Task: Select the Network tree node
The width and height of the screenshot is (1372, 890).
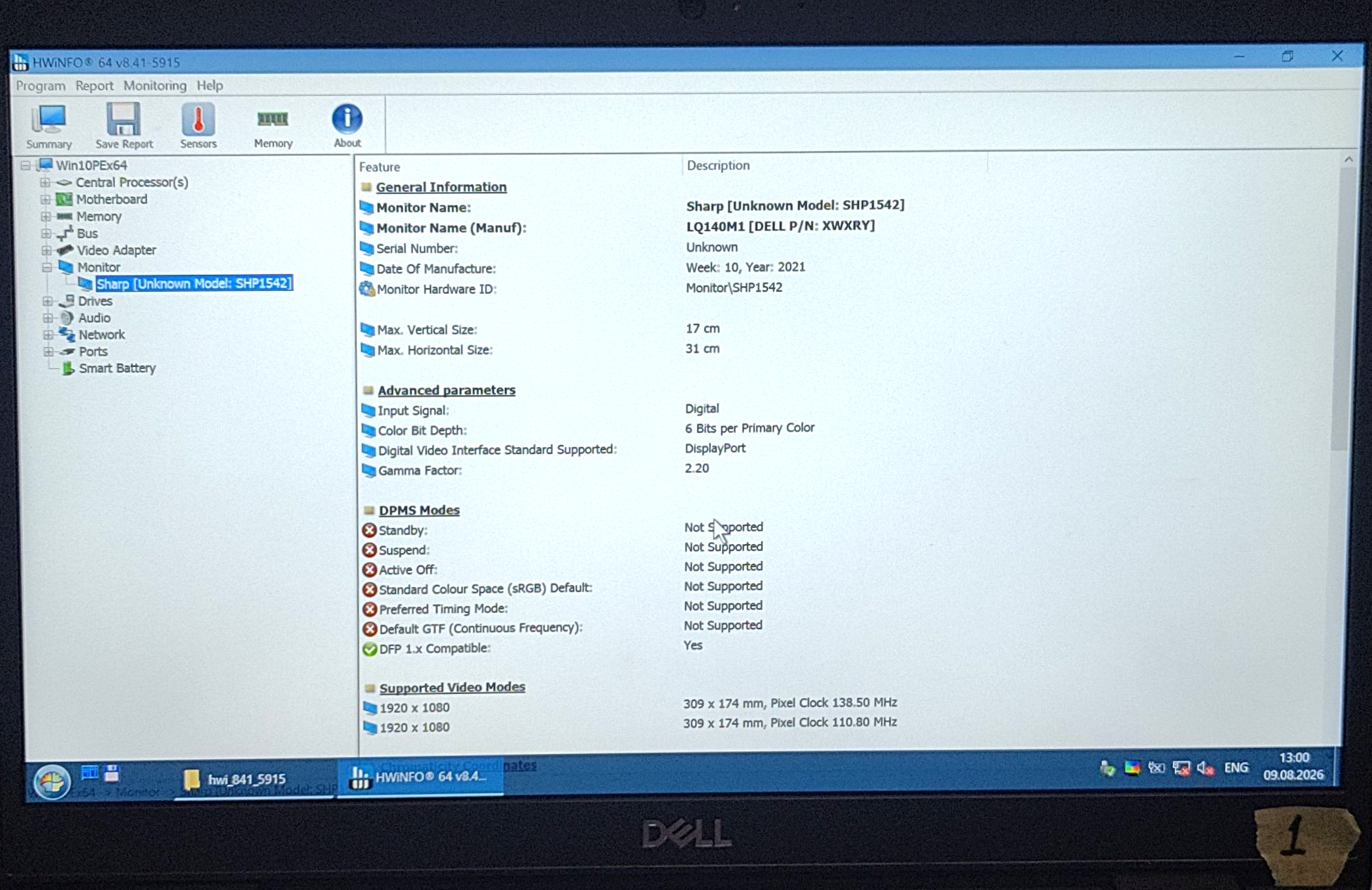Action: pyautogui.click(x=101, y=335)
